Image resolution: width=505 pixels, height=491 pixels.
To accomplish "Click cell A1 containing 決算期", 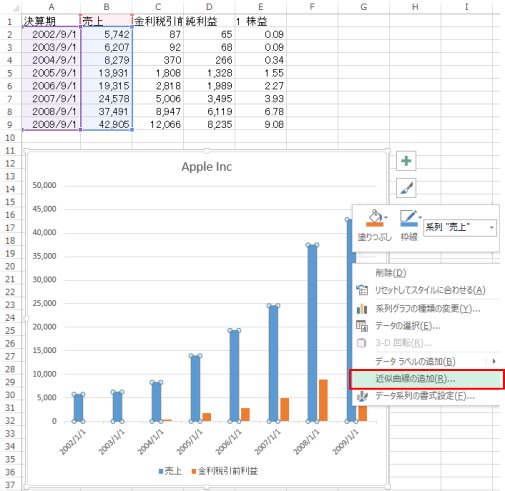I will [x=51, y=21].
